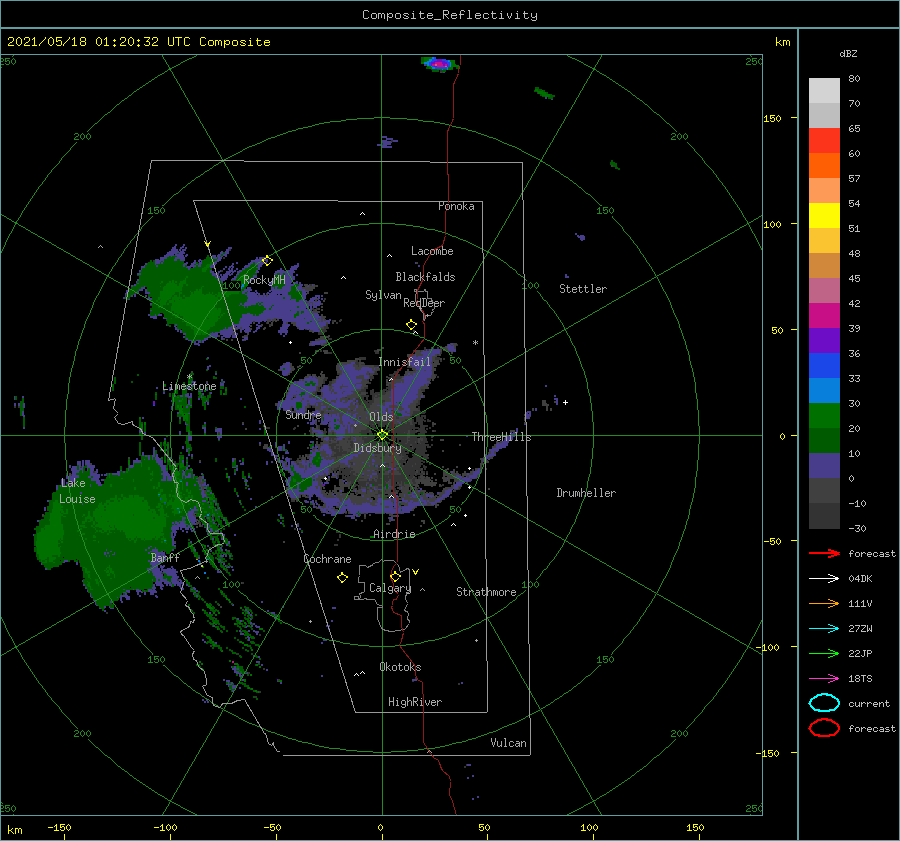This screenshot has width=900, height=841.
Task: Click the Okotoks label
Action: [x=400, y=667]
